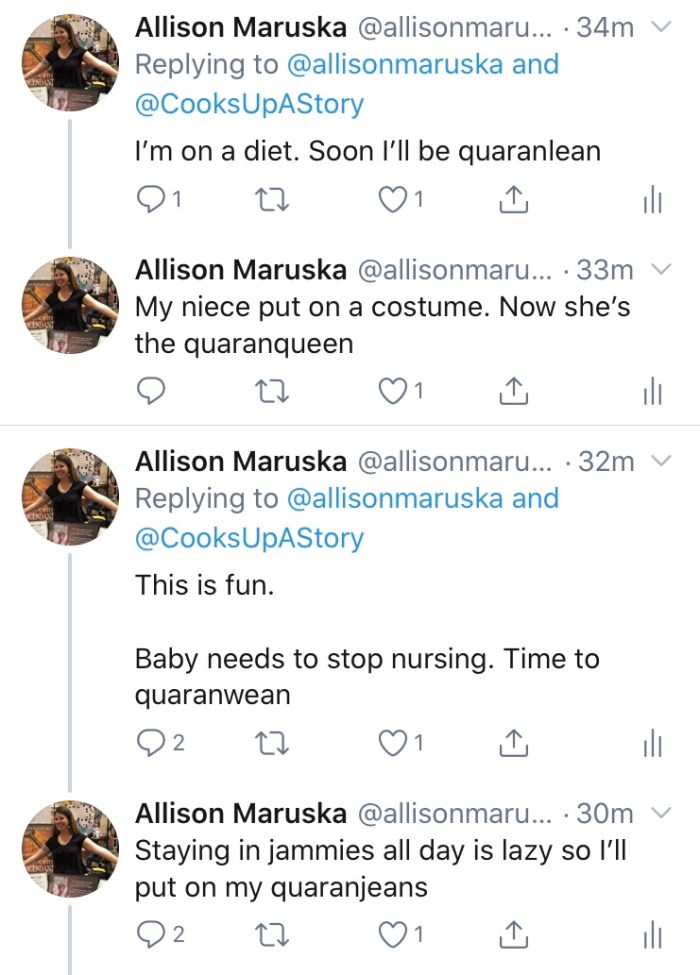Image resolution: width=700 pixels, height=975 pixels.
Task: Share the quaranlean tweet
Action: [x=512, y=200]
